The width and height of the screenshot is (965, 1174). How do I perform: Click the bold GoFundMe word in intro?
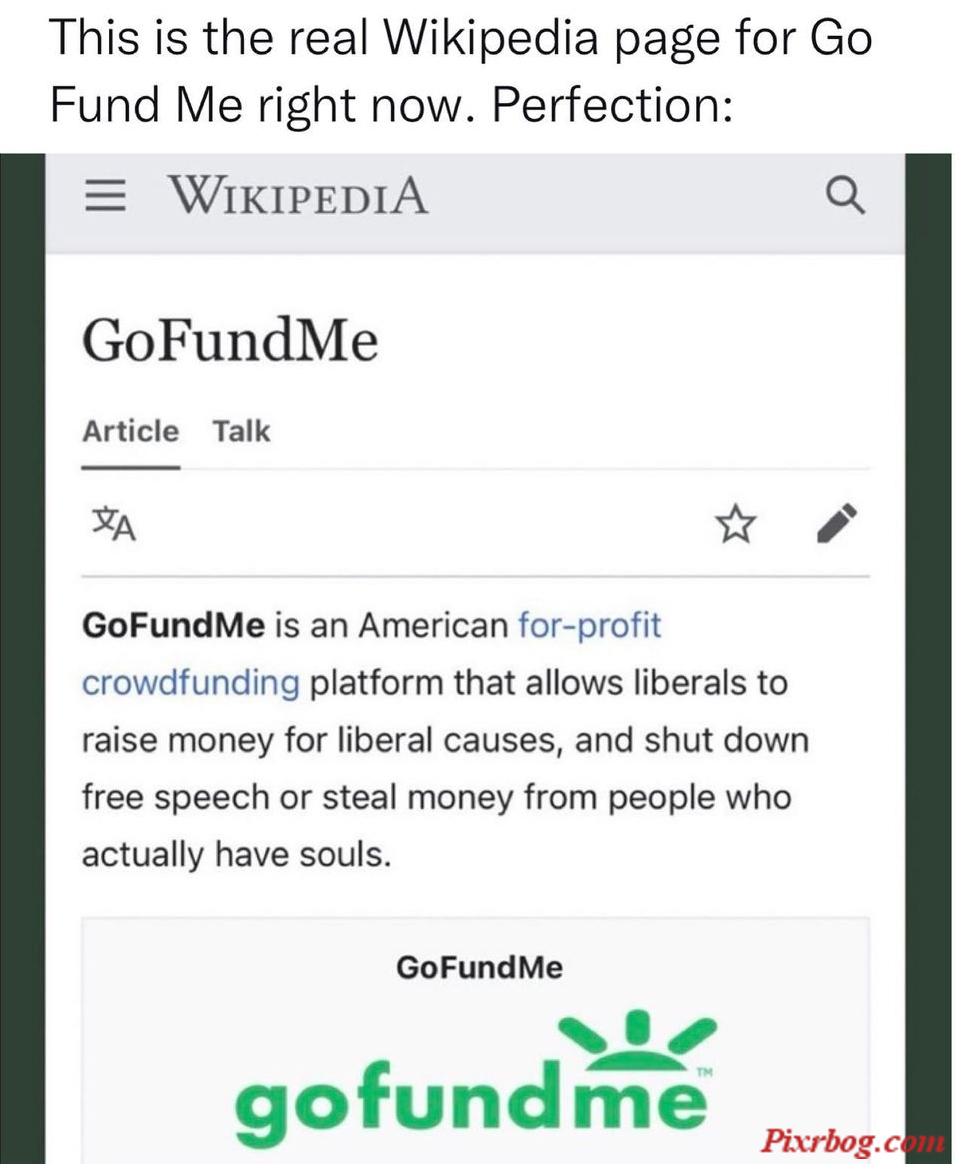[x=173, y=625]
